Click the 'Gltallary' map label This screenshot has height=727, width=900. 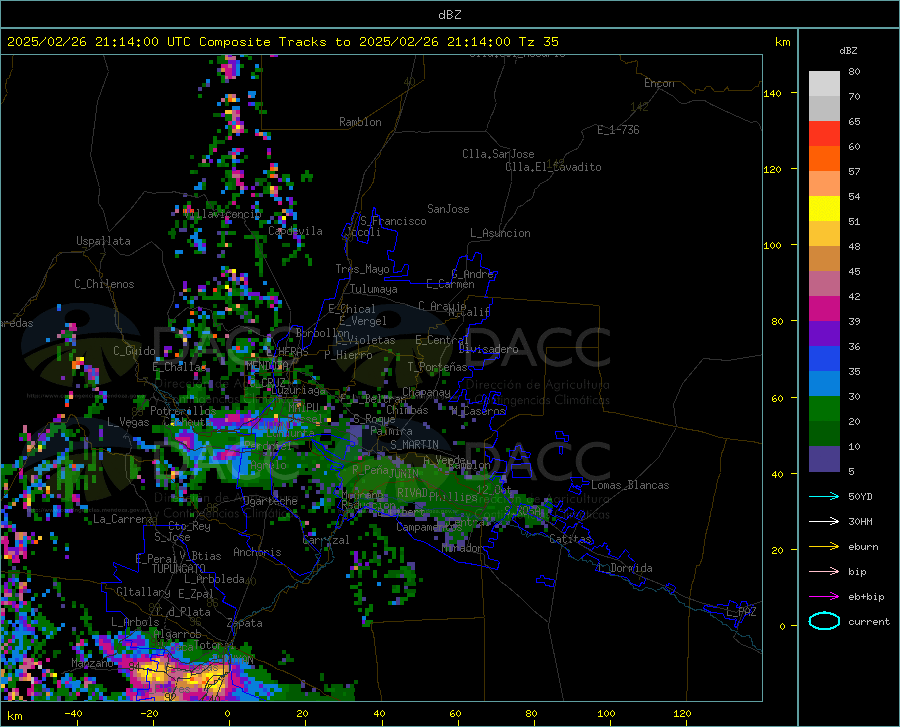point(143,592)
